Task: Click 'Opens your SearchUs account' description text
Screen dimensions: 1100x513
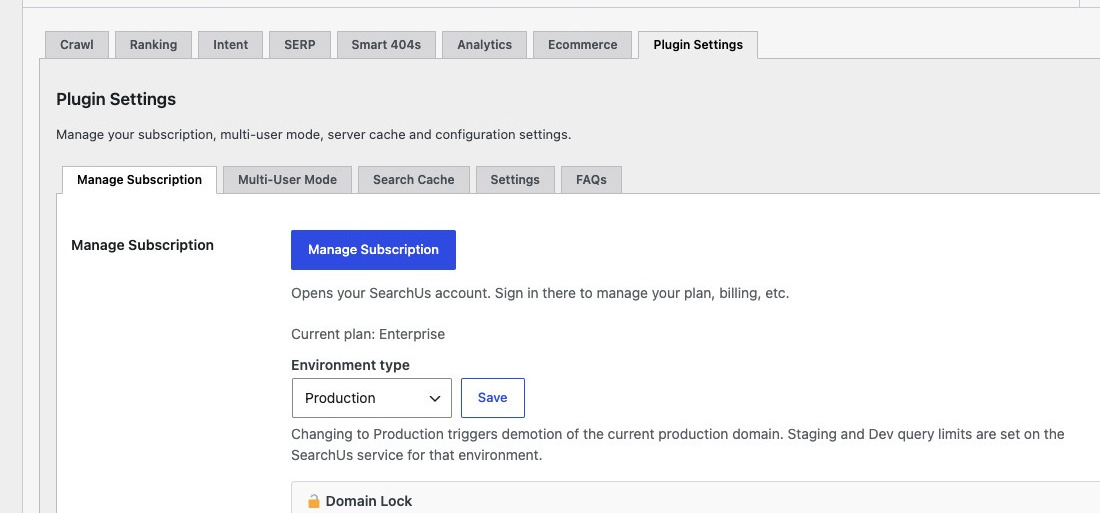Action: pos(540,293)
